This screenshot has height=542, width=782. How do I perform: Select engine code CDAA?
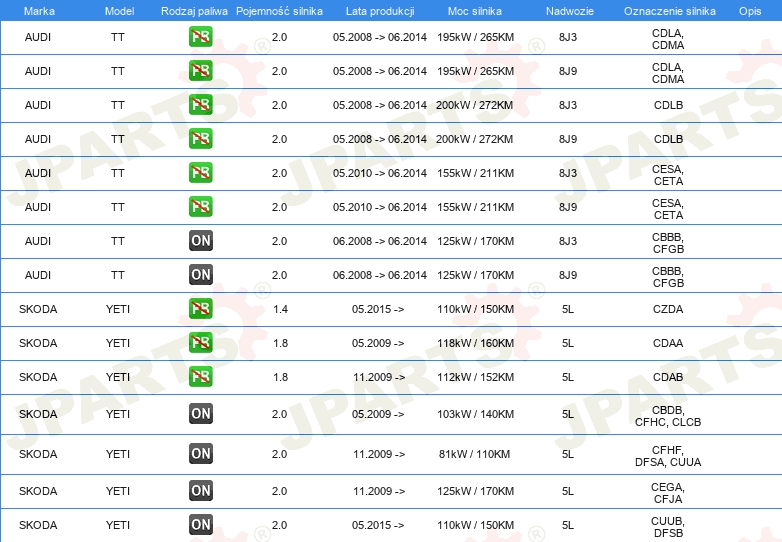pos(668,343)
